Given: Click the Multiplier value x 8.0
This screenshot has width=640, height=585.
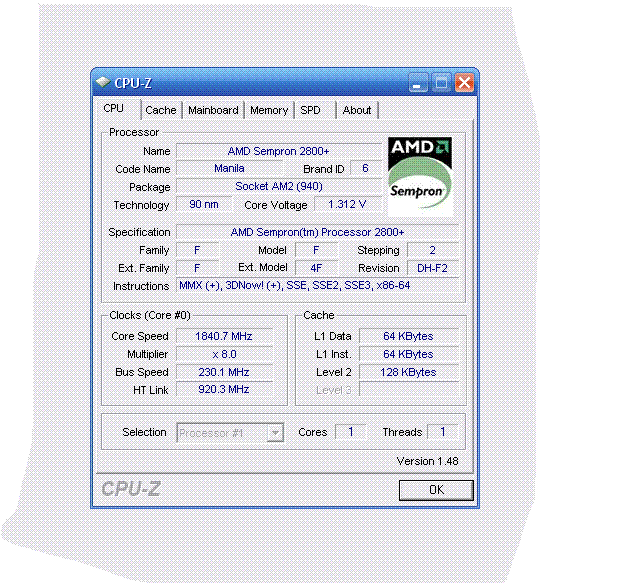Looking at the screenshot, I should [x=224, y=354].
